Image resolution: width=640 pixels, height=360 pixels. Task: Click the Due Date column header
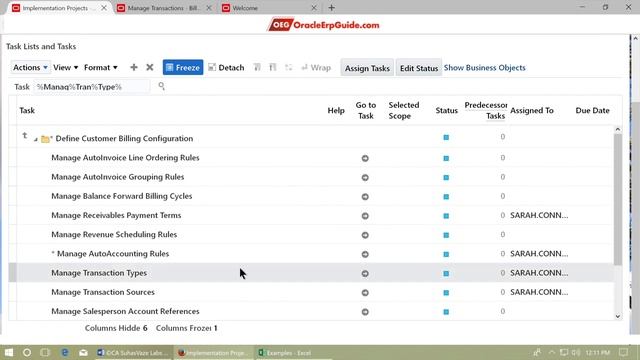click(592, 110)
